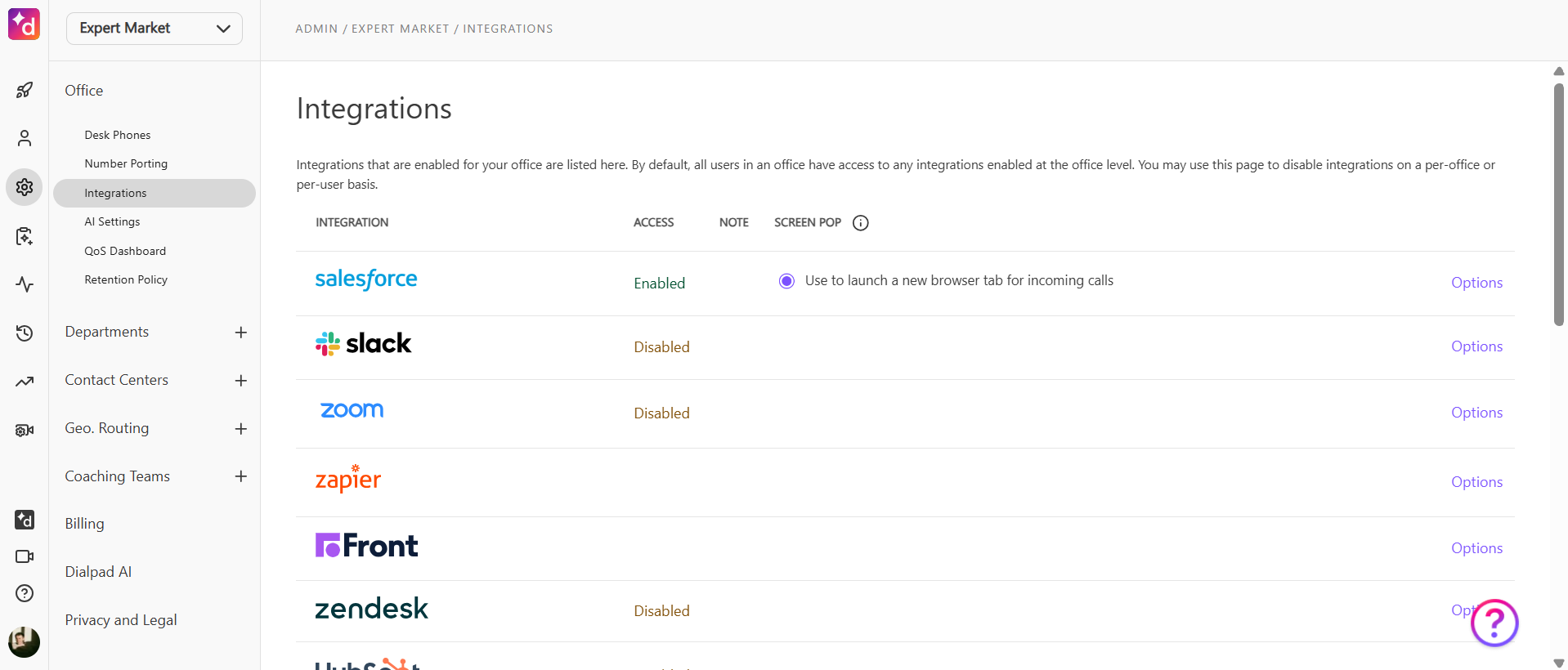Viewport: 1568px width, 670px height.
Task: Click the Screen Pop info icon
Action: (861, 223)
